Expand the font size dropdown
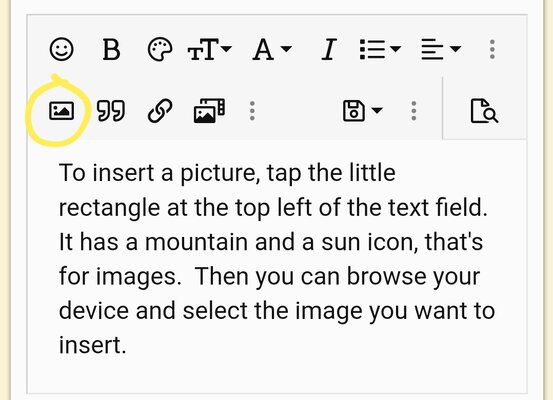Viewport: 553px width, 400px height. pyautogui.click(x=209, y=49)
